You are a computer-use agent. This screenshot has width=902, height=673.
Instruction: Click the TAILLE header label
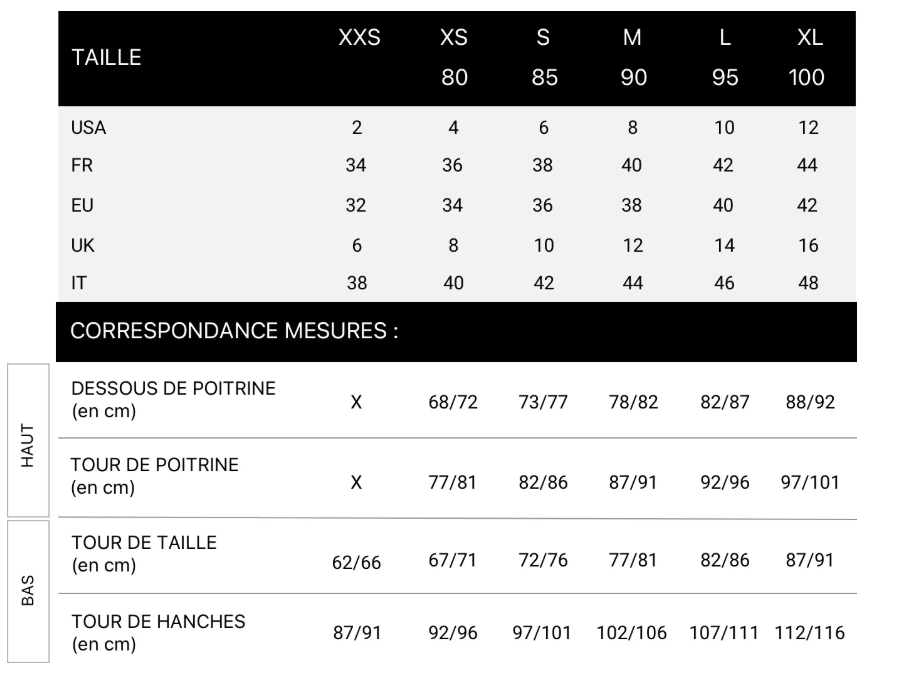coord(107,58)
